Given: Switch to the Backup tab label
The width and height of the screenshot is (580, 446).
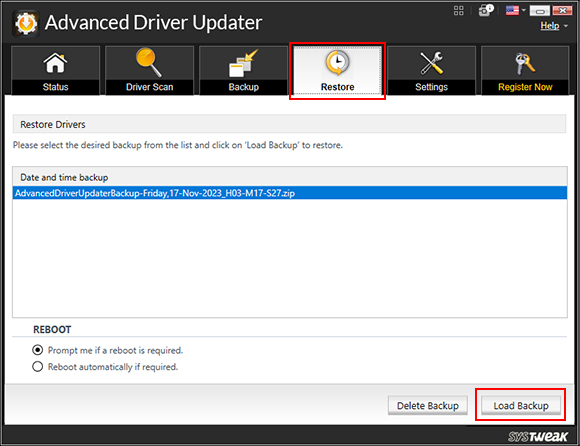Looking at the screenshot, I should point(243,87).
